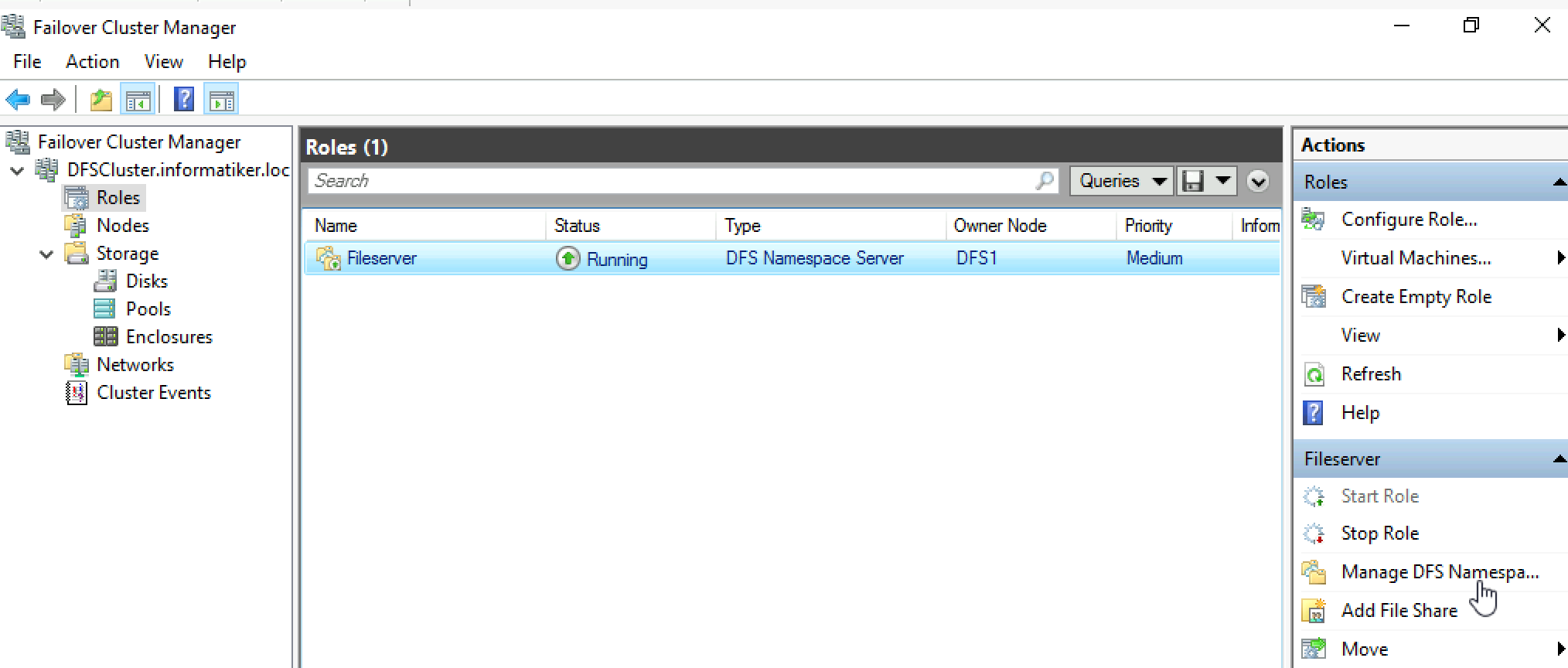Image resolution: width=1568 pixels, height=668 pixels.
Task: Click Add File Share action
Action: coord(1399,611)
